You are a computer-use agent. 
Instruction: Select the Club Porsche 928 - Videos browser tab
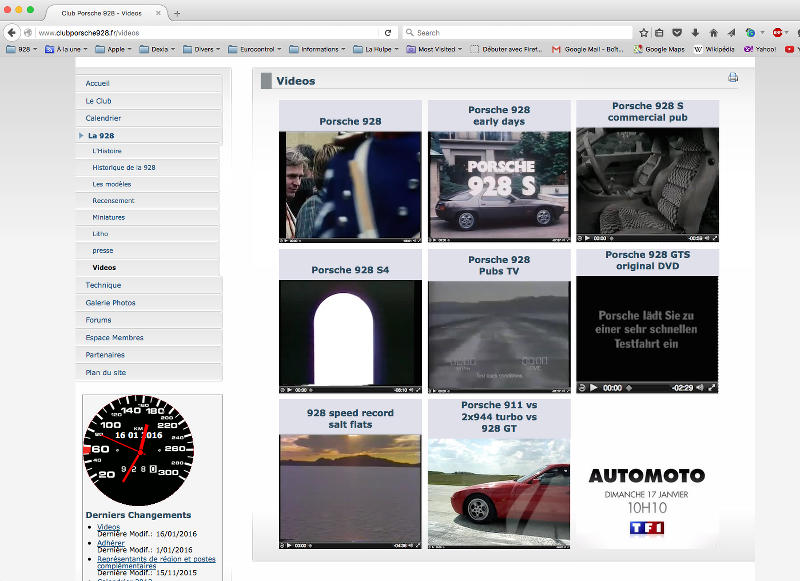106,13
